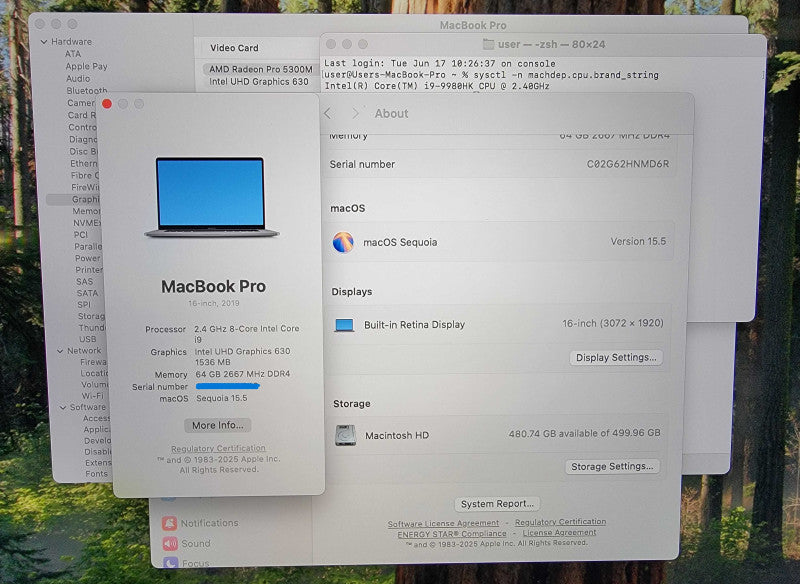Image resolution: width=800 pixels, height=584 pixels.
Task: Open System Report
Action: click(x=497, y=504)
